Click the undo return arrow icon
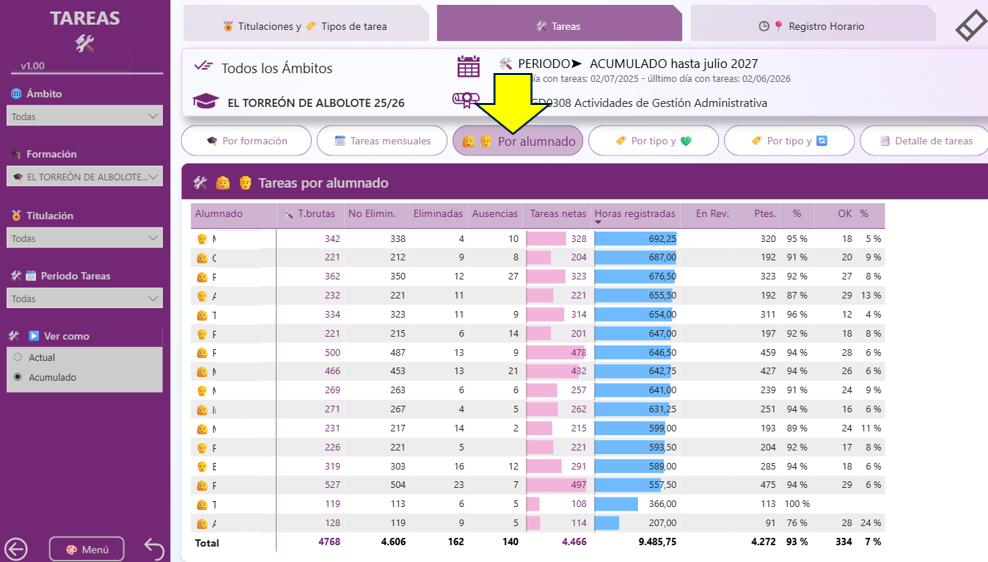The height and width of the screenshot is (562, 988). pyautogui.click(x=154, y=549)
